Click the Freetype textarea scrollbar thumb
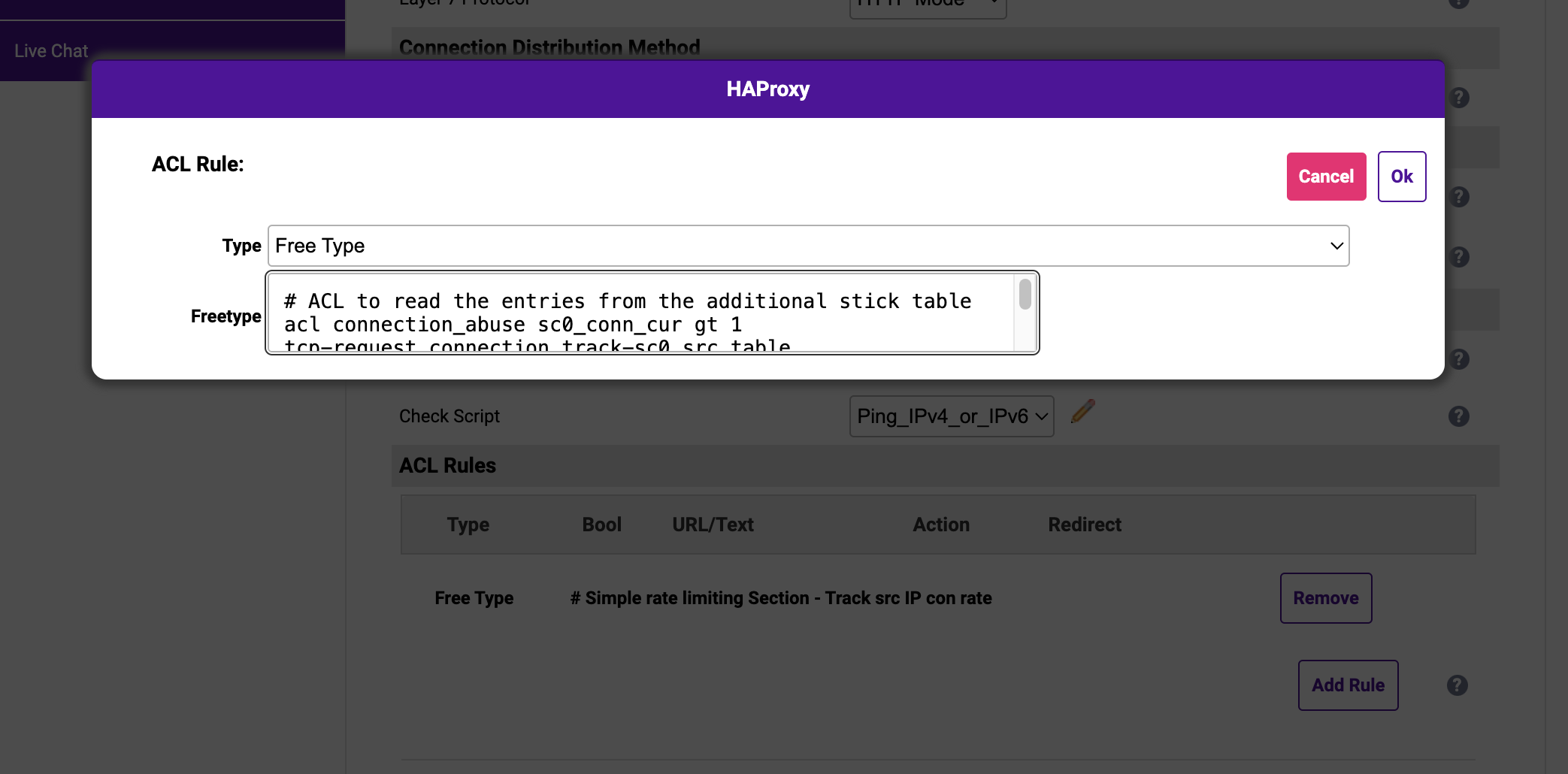Image resolution: width=1568 pixels, height=774 pixels. click(x=1025, y=294)
